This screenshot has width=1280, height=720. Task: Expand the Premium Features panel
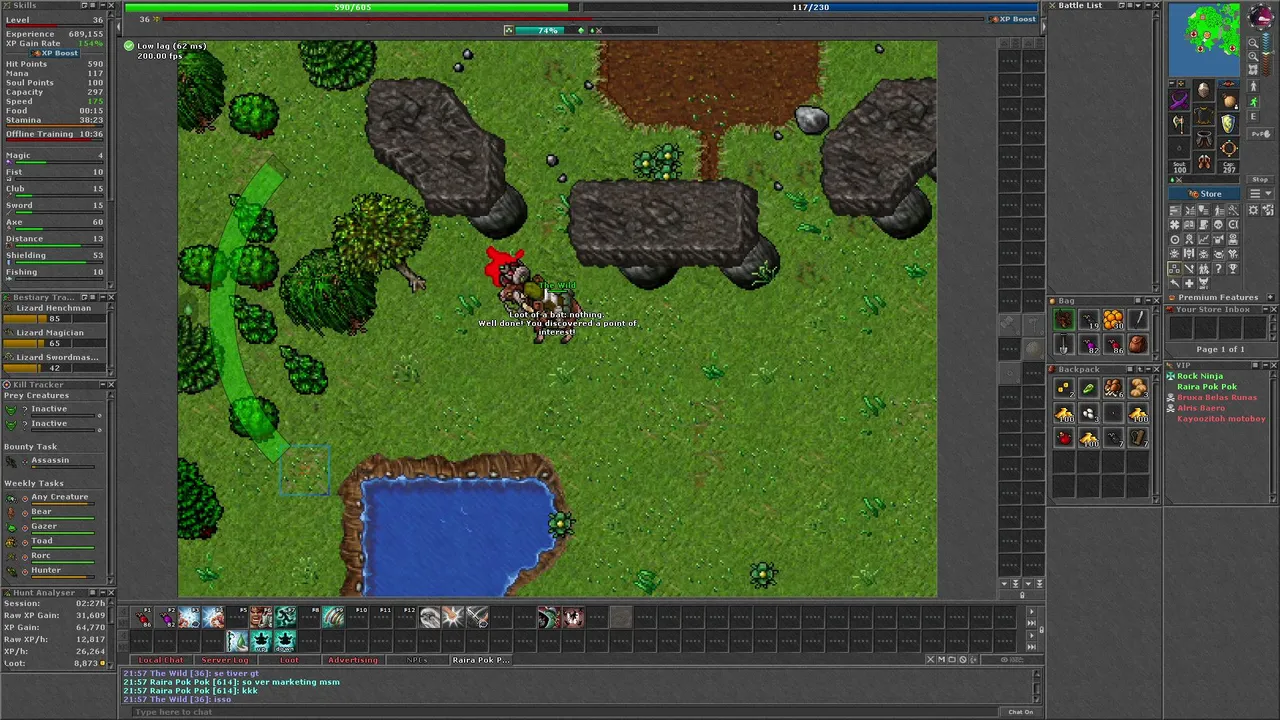(1269, 297)
